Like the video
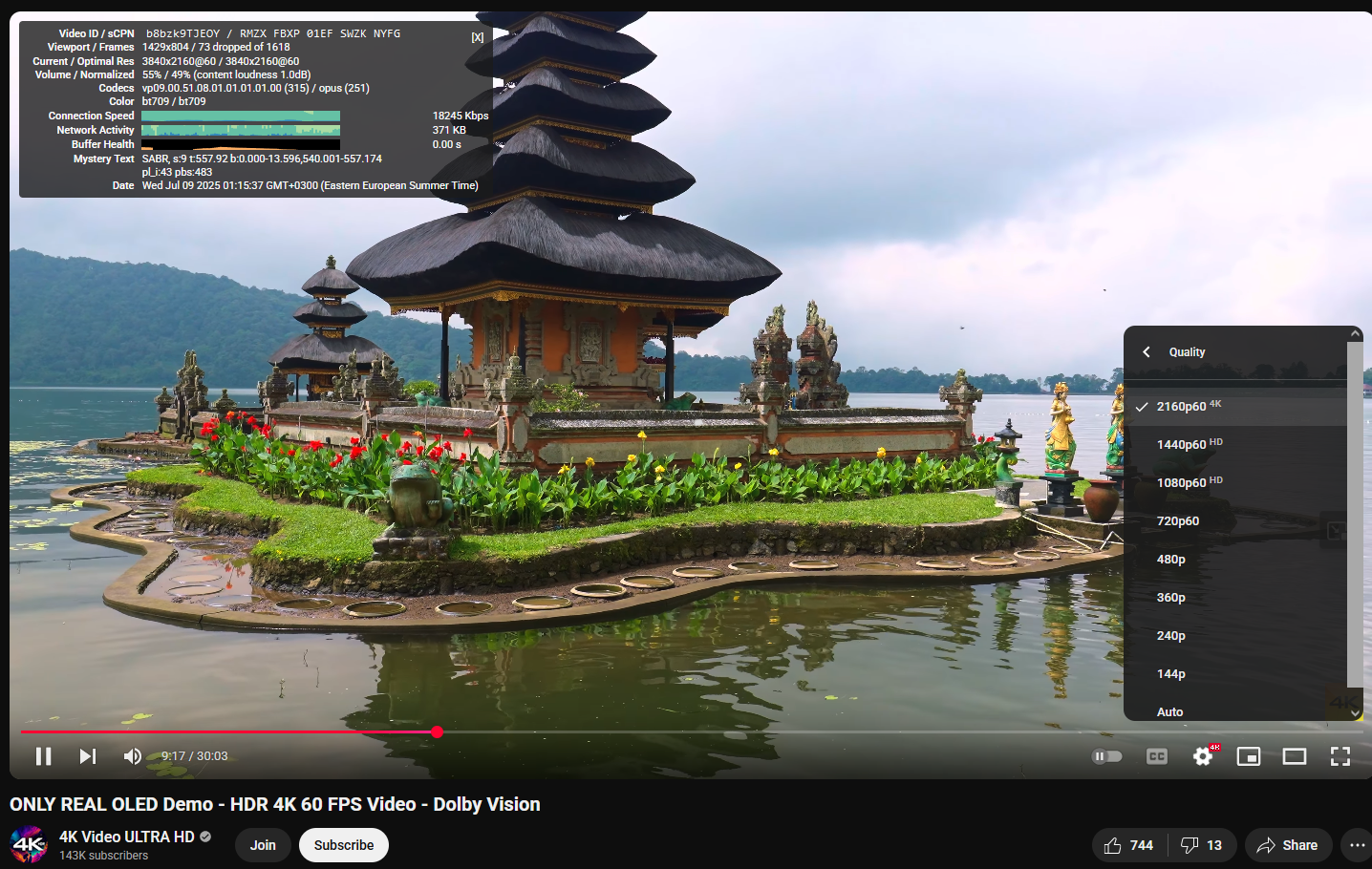The height and width of the screenshot is (869, 1372). [x=1129, y=845]
